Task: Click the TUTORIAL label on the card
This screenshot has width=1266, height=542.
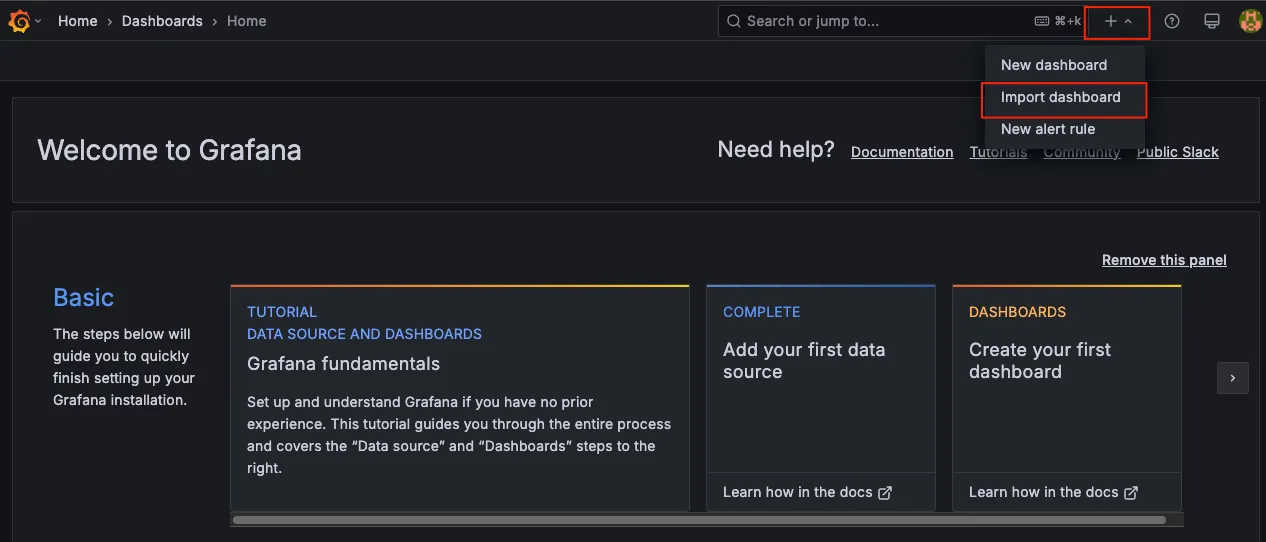Action: coord(282,312)
